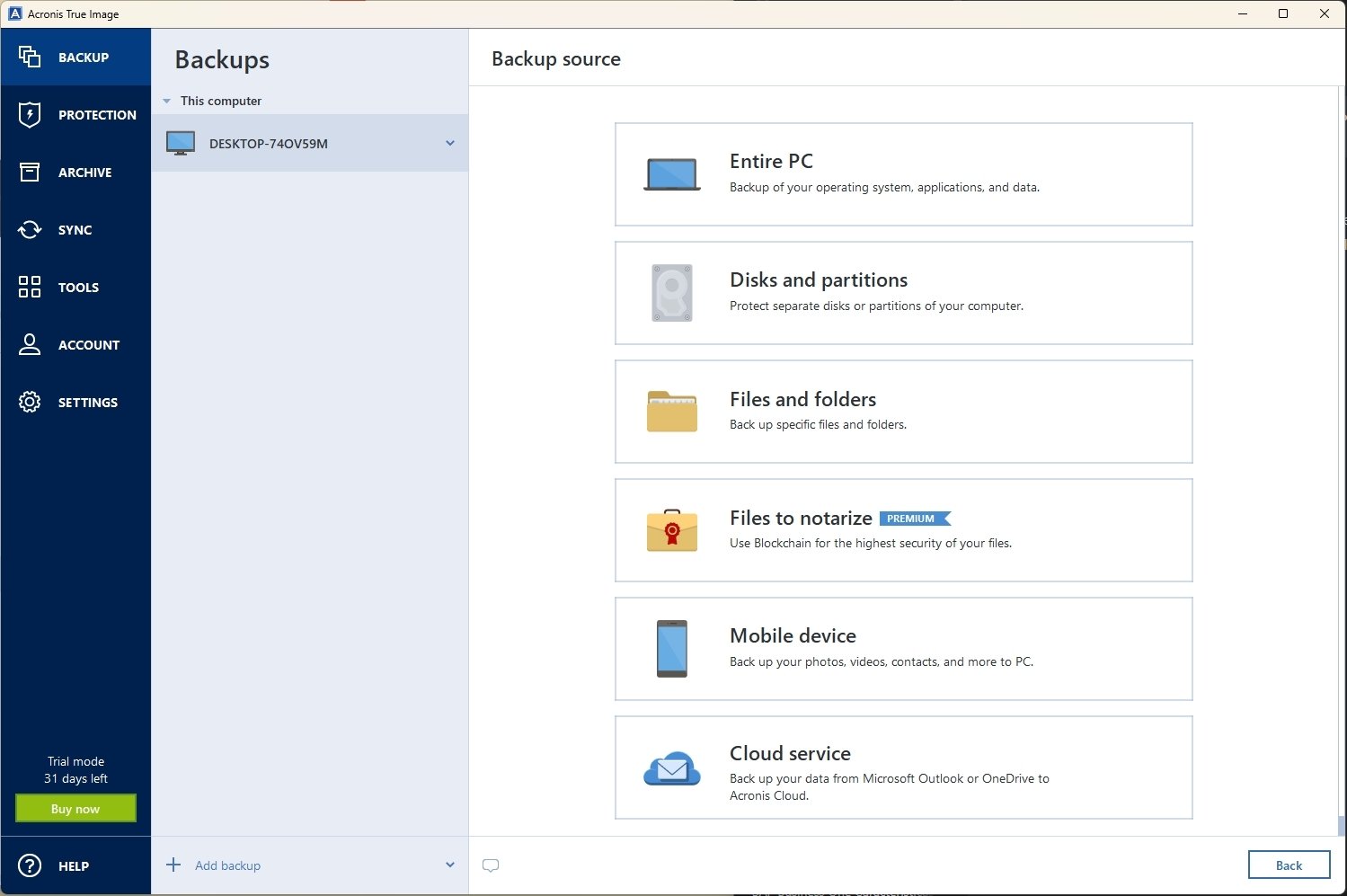Screen dimensions: 1347x896
Task: Open the SETTINGS section label
Action: click(x=87, y=403)
